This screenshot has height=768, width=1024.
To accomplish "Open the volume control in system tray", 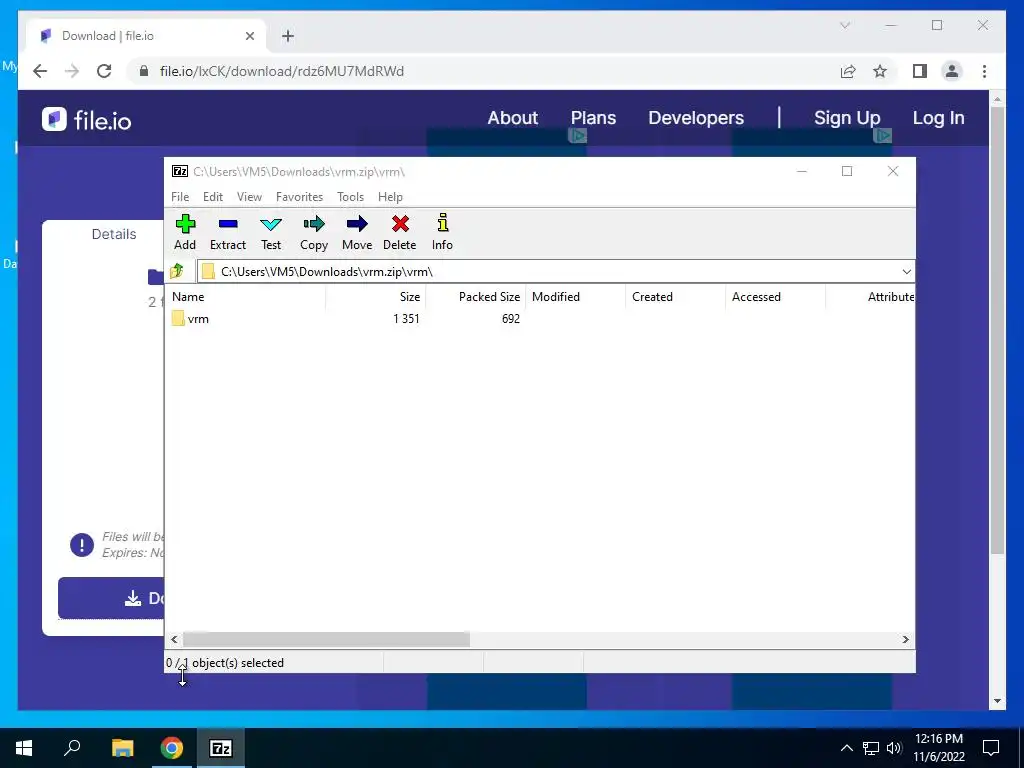I will tap(895, 748).
